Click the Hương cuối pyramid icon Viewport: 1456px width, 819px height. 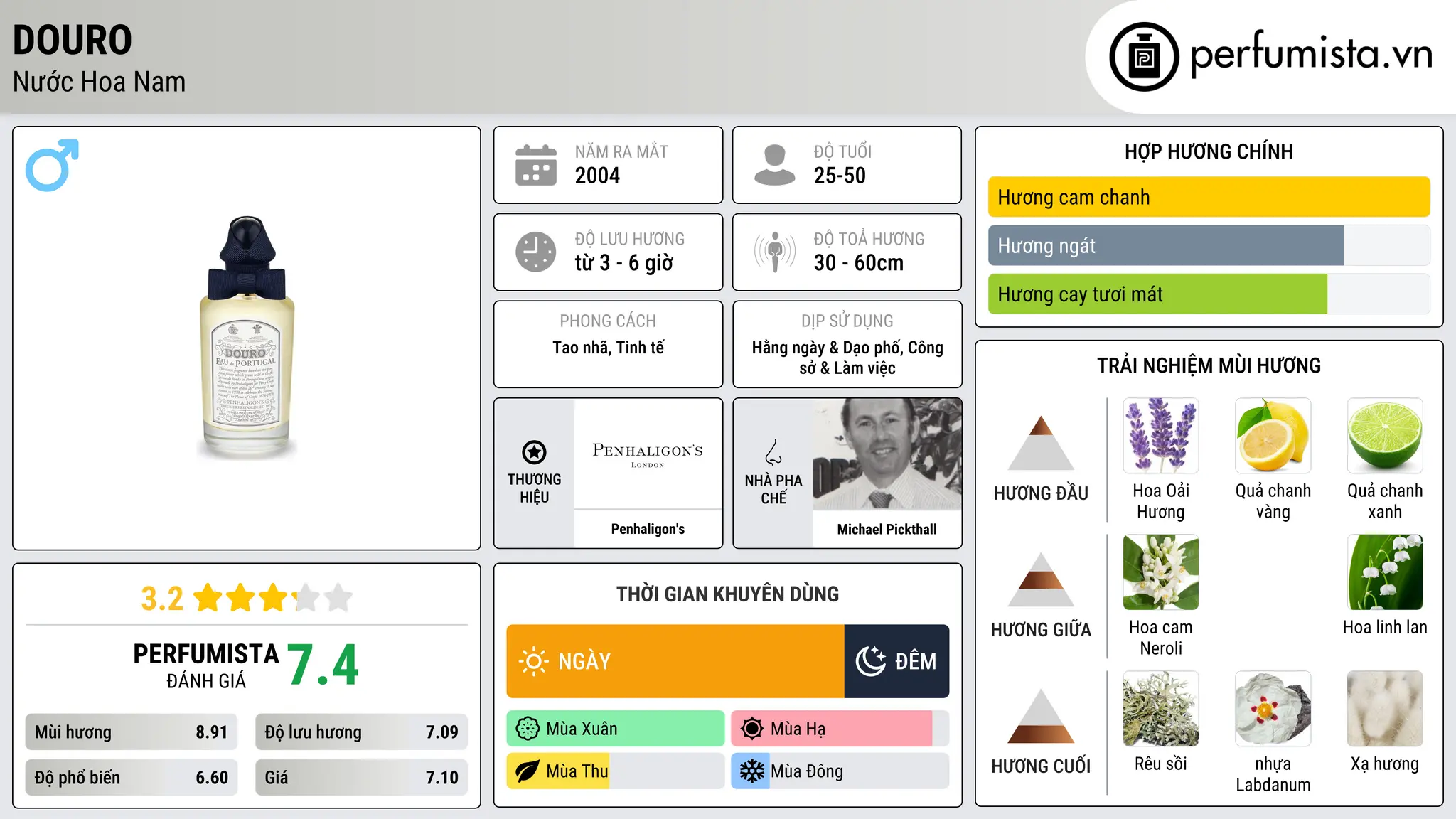[x=1041, y=716]
